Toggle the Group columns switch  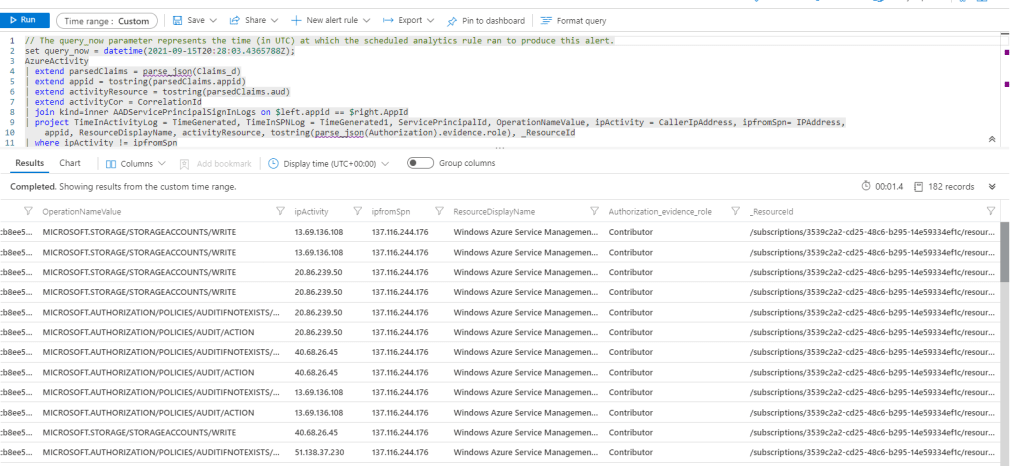(x=419, y=163)
